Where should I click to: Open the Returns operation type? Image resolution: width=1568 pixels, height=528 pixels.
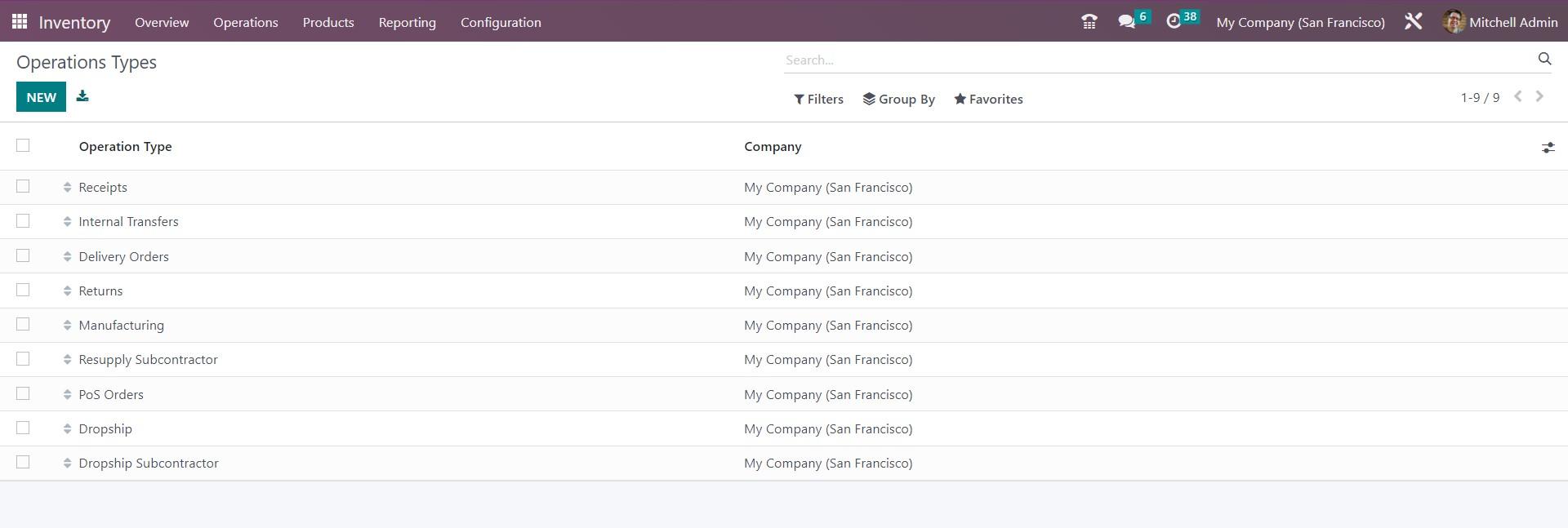[x=100, y=291]
